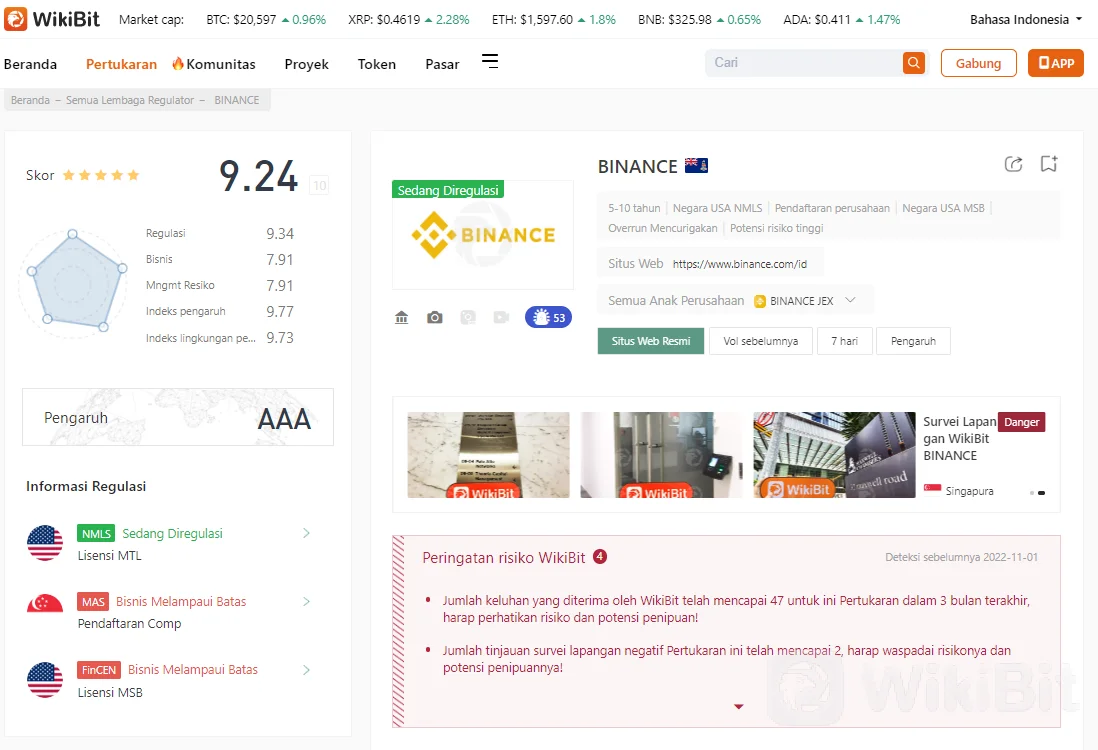Screen dimensions: 1098x750
Task: Expand the Semua Anak Perusahaan dropdown
Action: (850, 300)
